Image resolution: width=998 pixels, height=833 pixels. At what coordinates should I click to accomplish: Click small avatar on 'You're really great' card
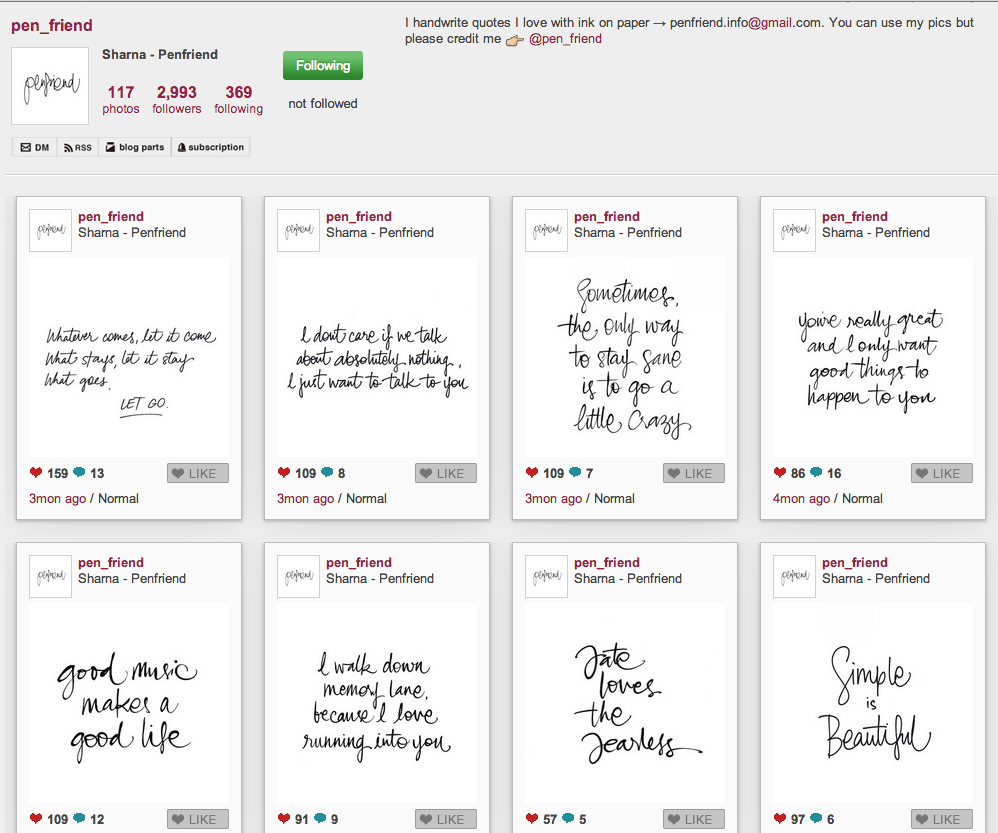[794, 230]
